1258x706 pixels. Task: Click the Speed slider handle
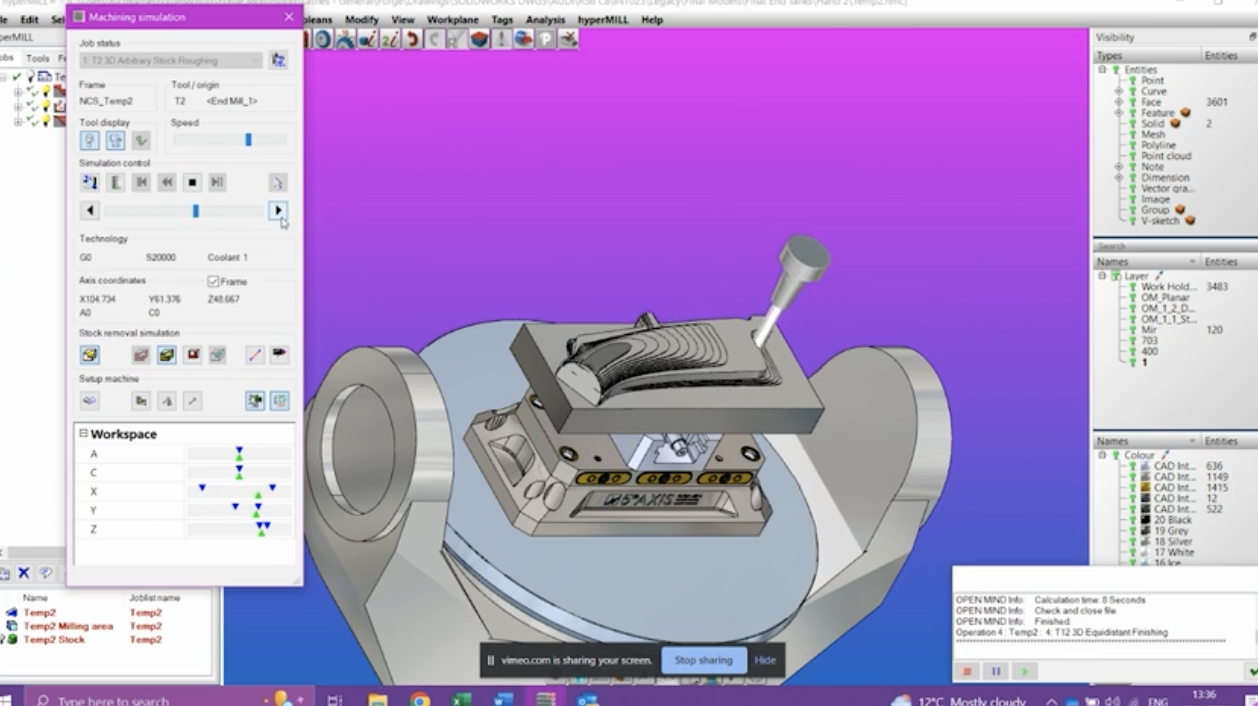pyautogui.click(x=248, y=141)
